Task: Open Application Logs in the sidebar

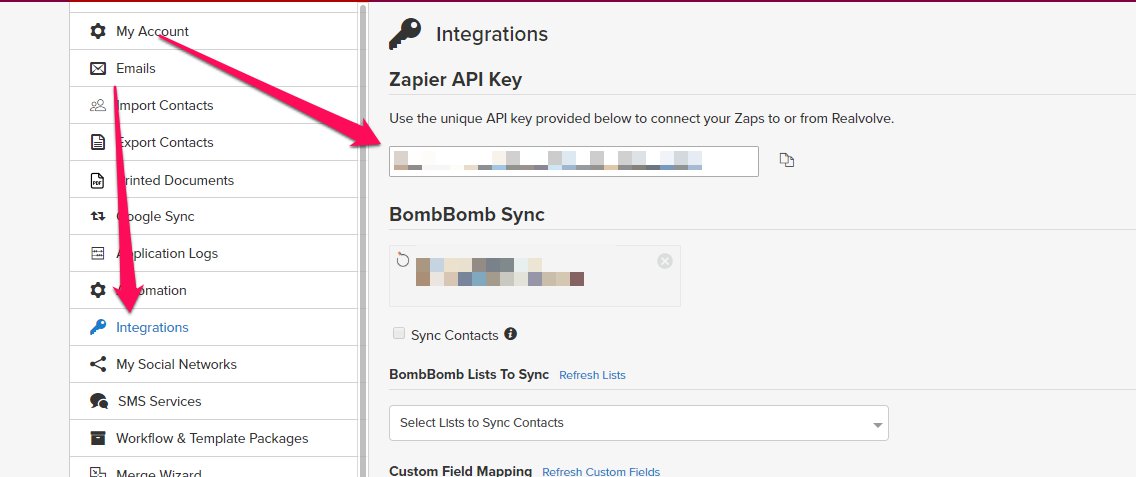Action: coord(214,253)
